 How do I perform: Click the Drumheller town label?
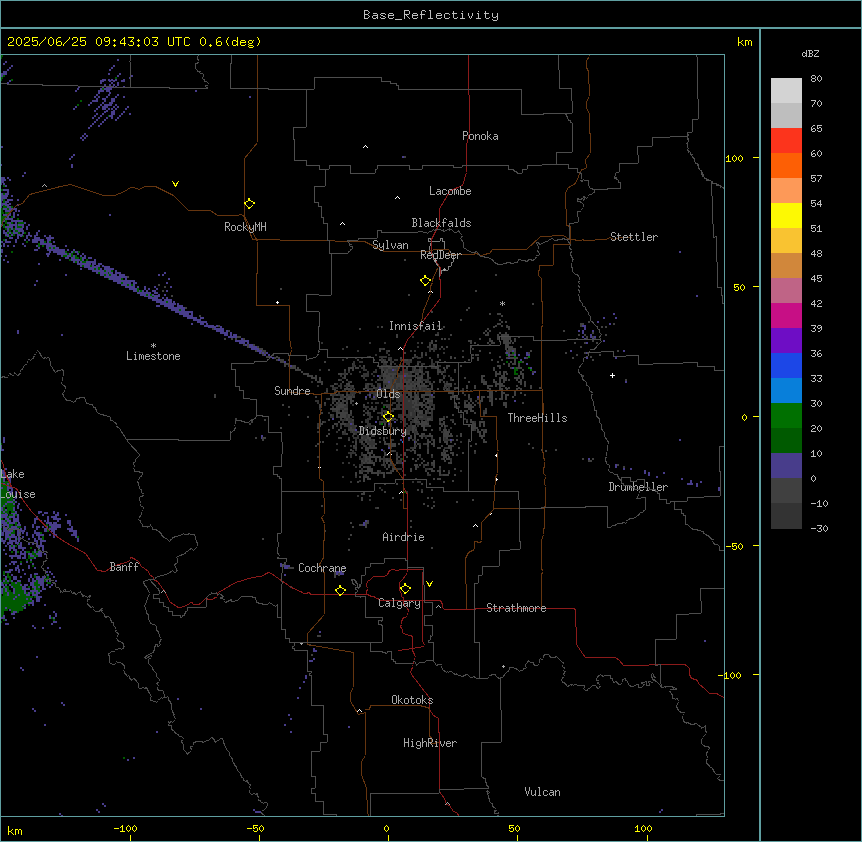point(638,487)
